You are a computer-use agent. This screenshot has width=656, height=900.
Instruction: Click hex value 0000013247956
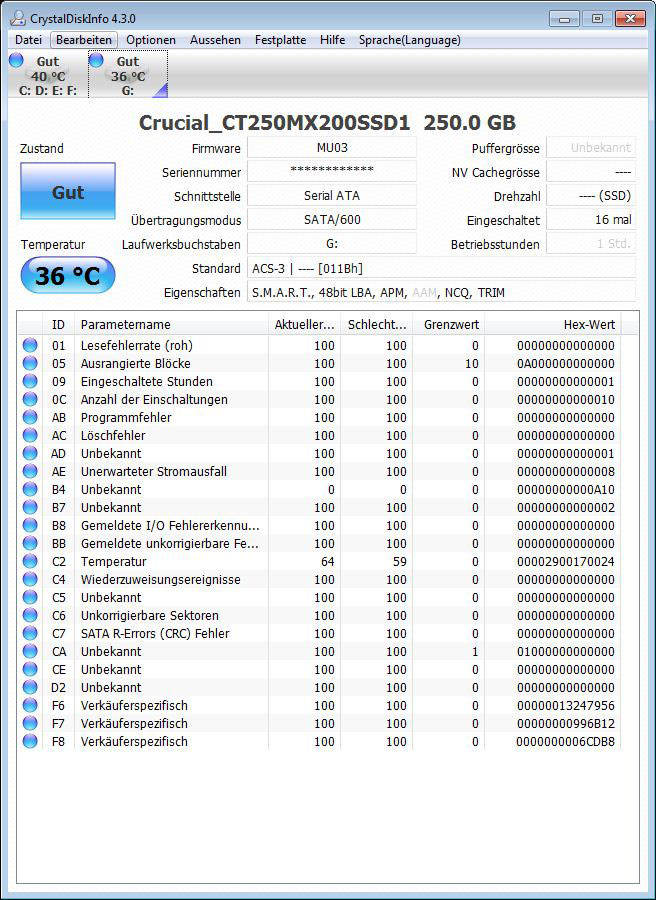point(565,705)
